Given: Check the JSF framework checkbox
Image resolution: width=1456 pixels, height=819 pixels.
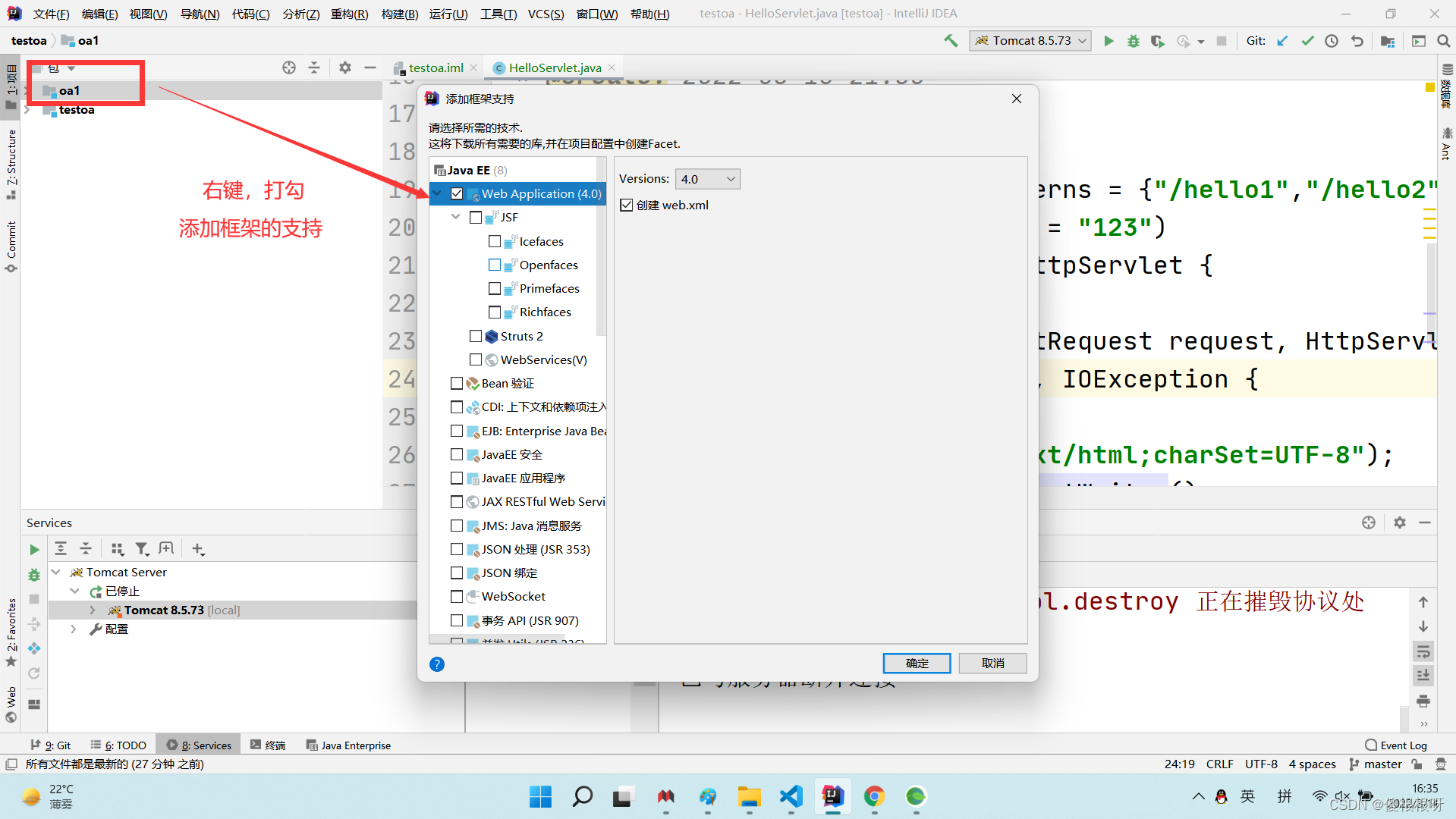Looking at the screenshot, I should [x=476, y=218].
